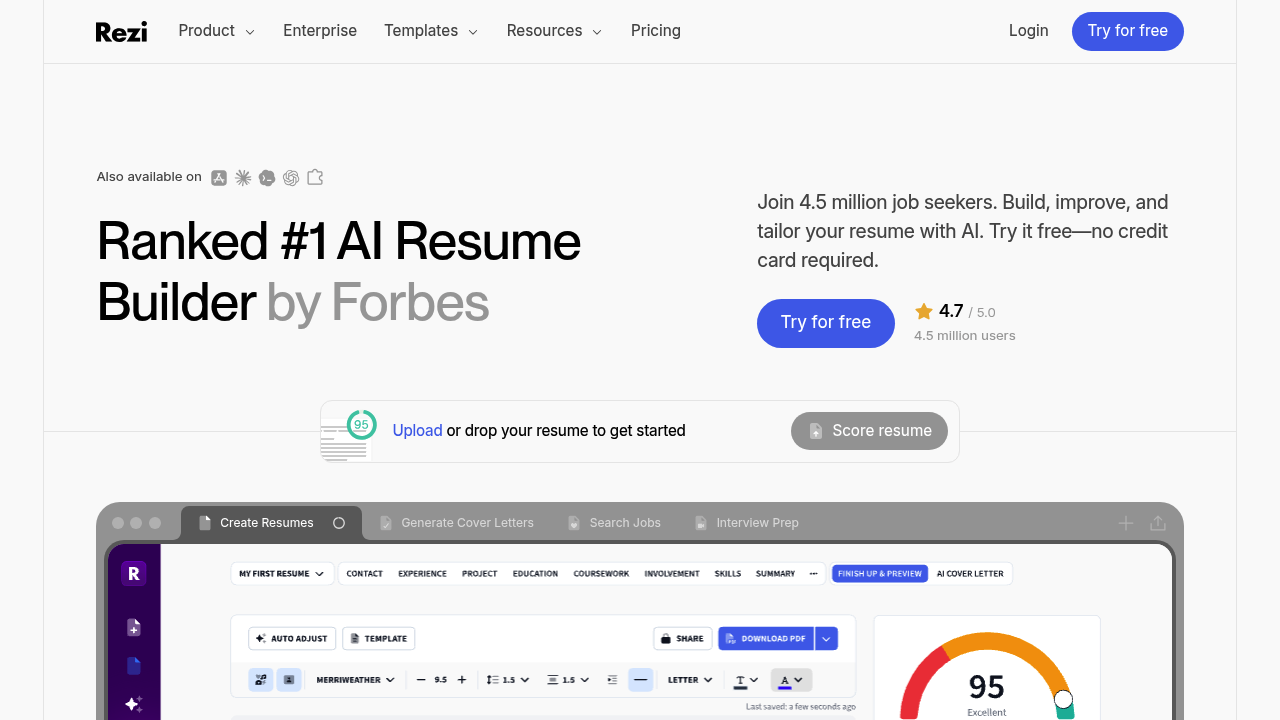Expand the Product menu
The width and height of the screenshot is (1280, 720).
216,31
